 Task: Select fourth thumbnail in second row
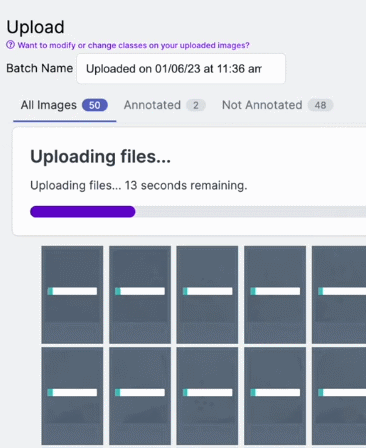point(275,396)
